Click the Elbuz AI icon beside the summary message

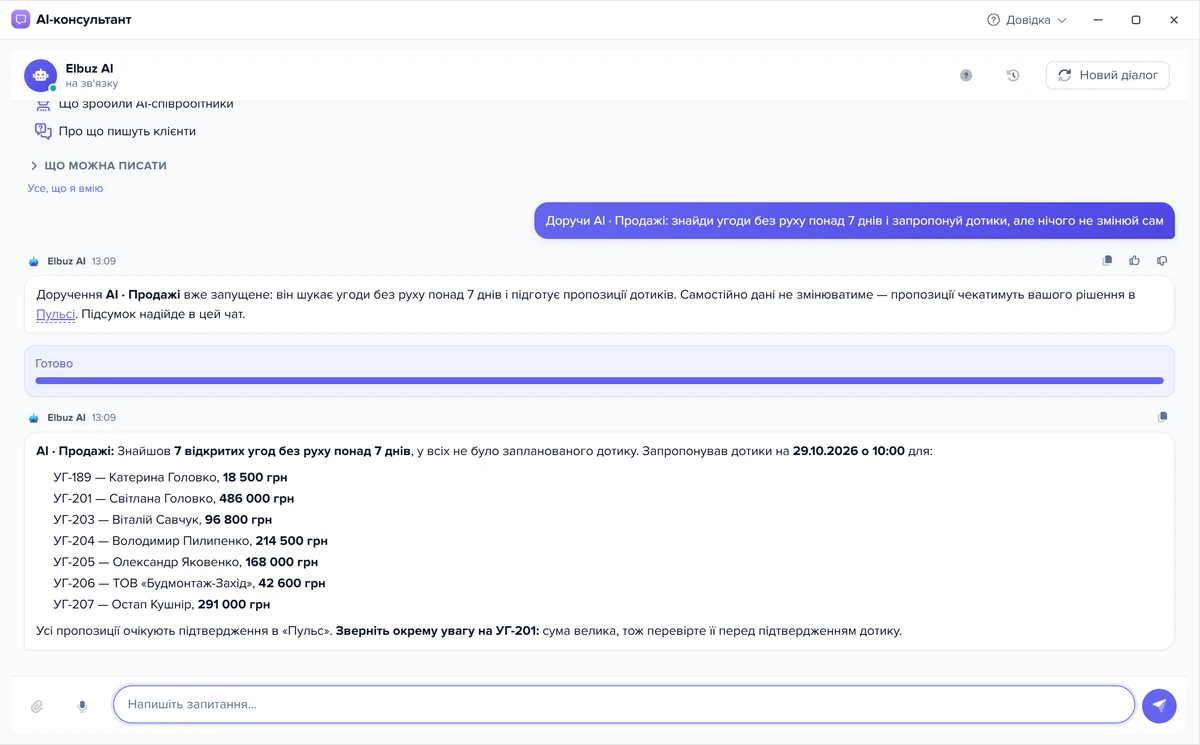(x=34, y=418)
